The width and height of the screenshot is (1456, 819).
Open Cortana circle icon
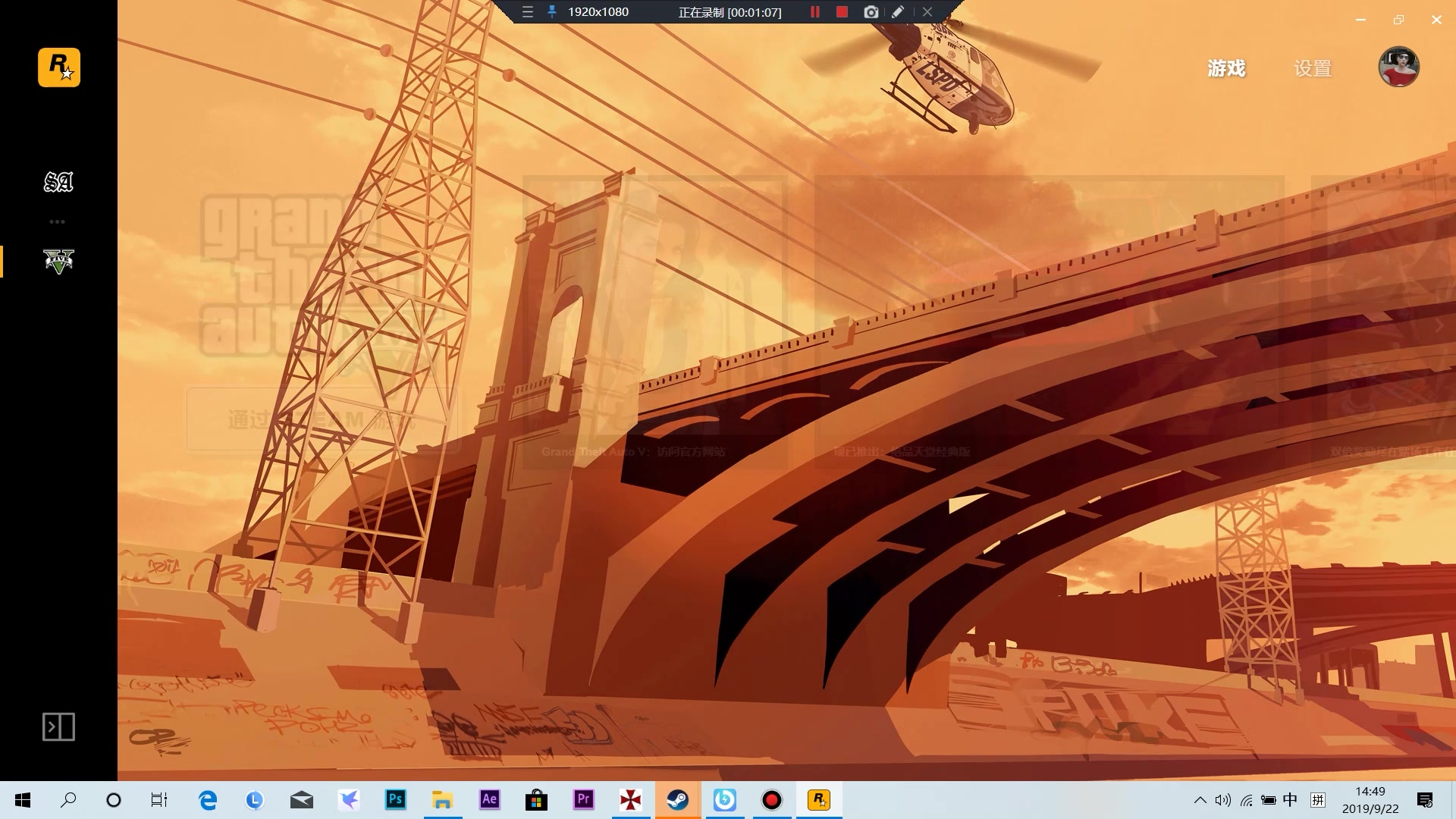(x=114, y=800)
